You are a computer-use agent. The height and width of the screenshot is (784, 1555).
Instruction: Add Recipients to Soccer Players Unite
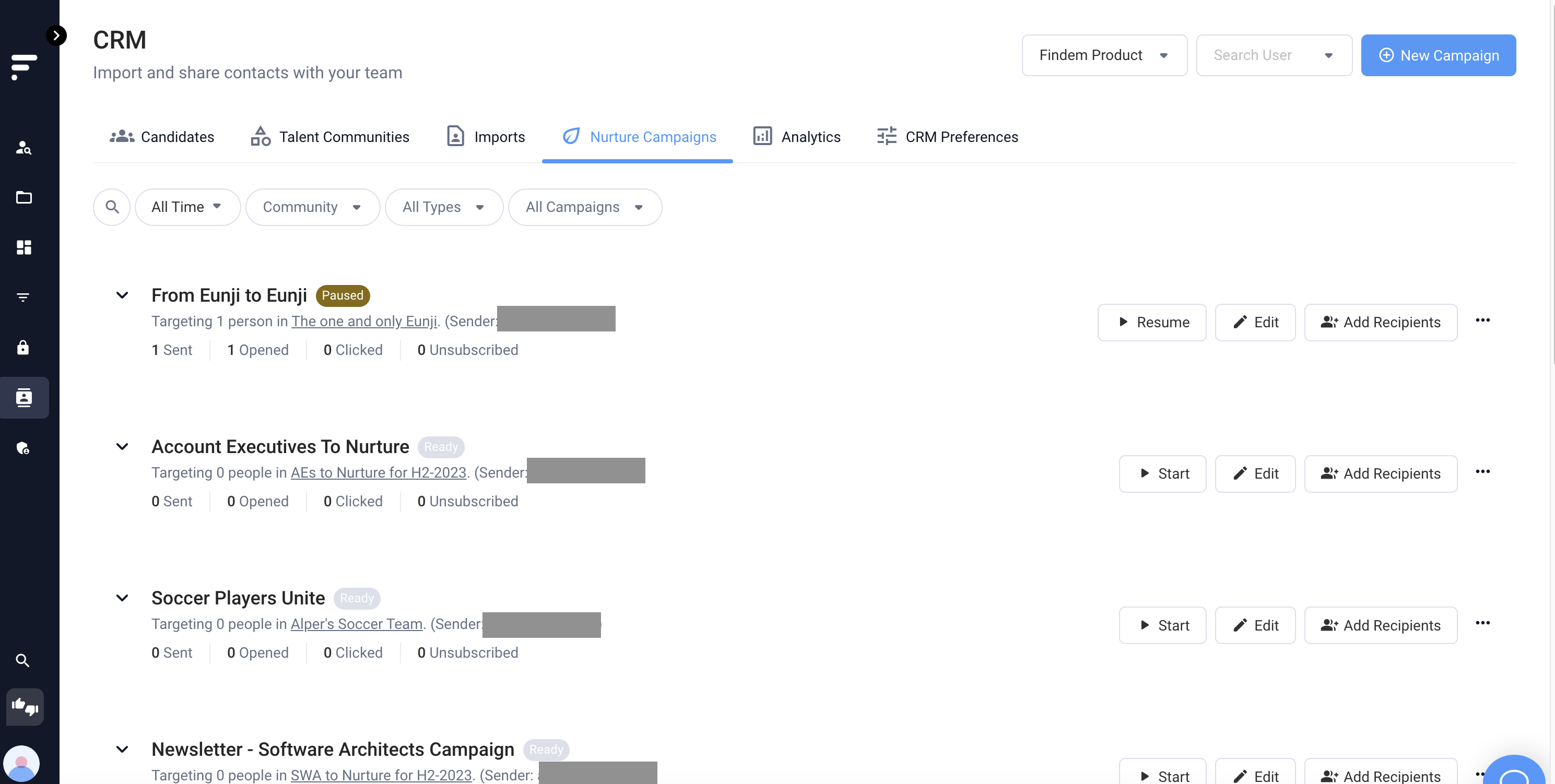pyautogui.click(x=1381, y=625)
